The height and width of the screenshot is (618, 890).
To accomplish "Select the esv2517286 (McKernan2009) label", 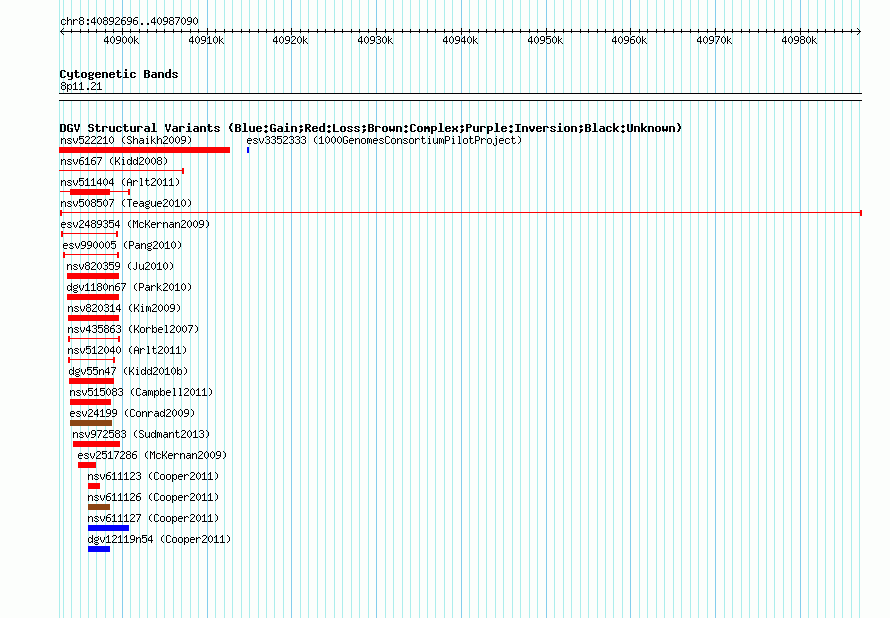I will [152, 455].
